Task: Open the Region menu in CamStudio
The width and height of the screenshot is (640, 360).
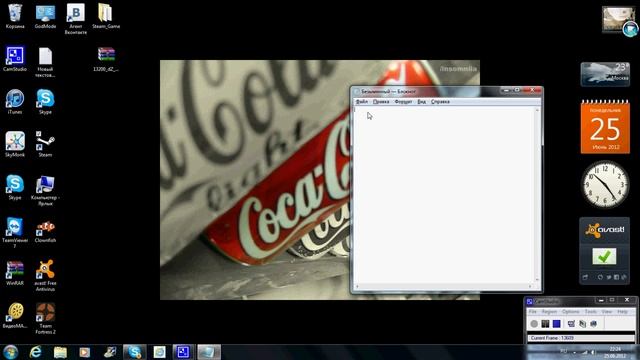Action: [549, 312]
